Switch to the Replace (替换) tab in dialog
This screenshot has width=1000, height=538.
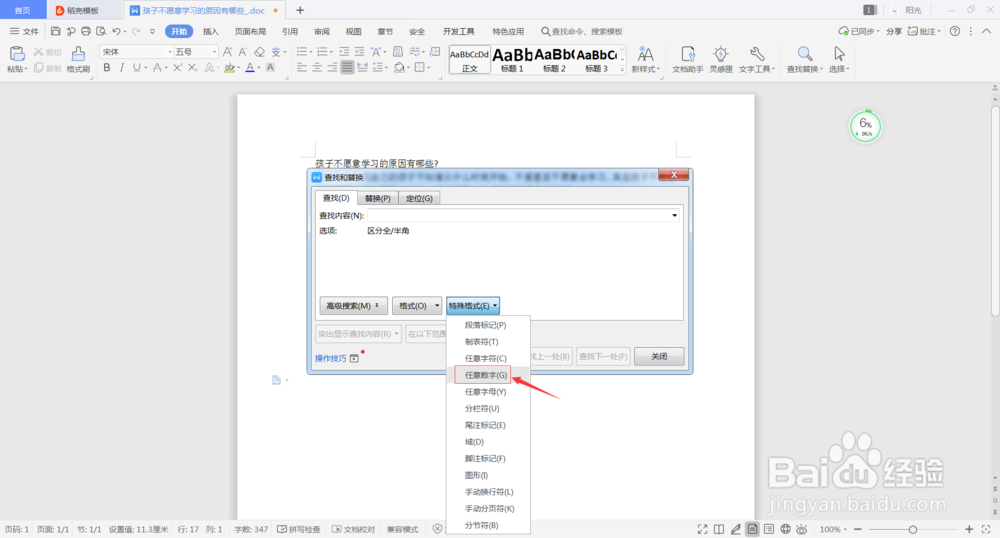click(378, 198)
